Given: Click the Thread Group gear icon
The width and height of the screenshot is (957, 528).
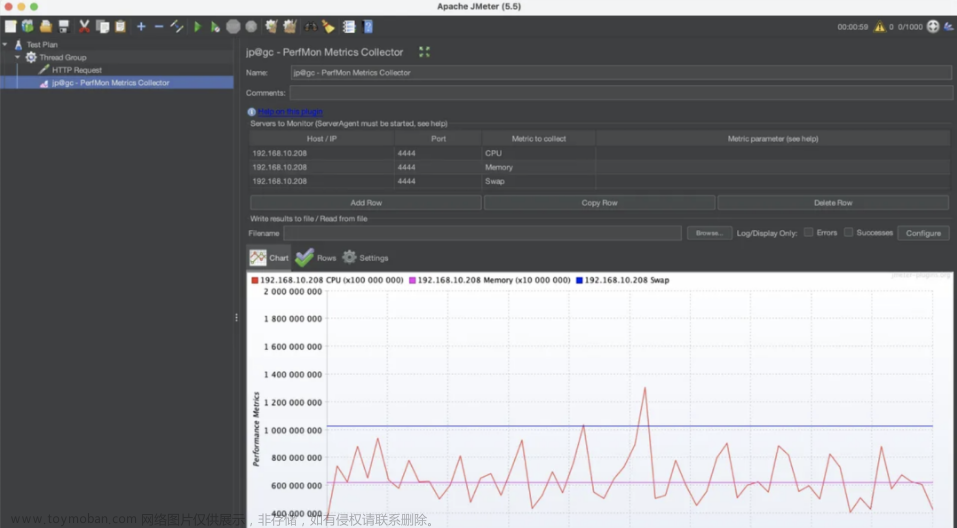Looking at the screenshot, I should [x=31, y=57].
